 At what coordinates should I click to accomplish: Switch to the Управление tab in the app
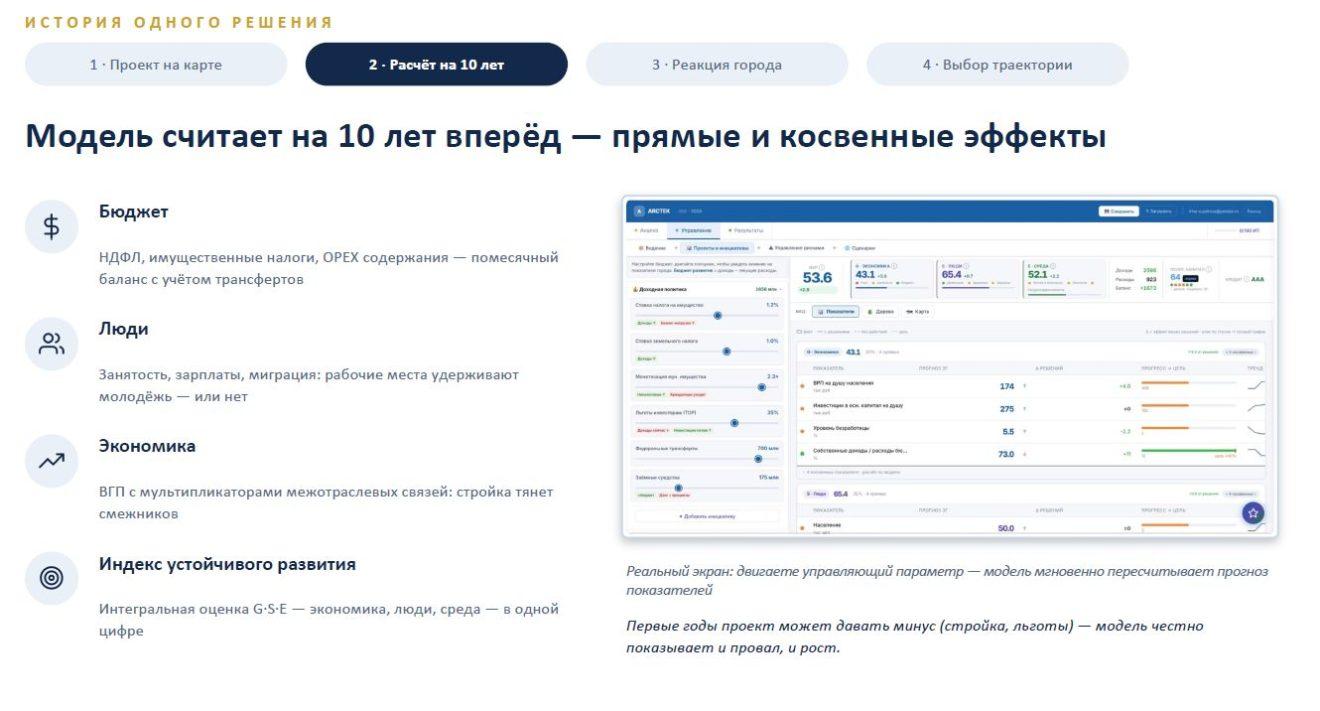[x=694, y=230]
